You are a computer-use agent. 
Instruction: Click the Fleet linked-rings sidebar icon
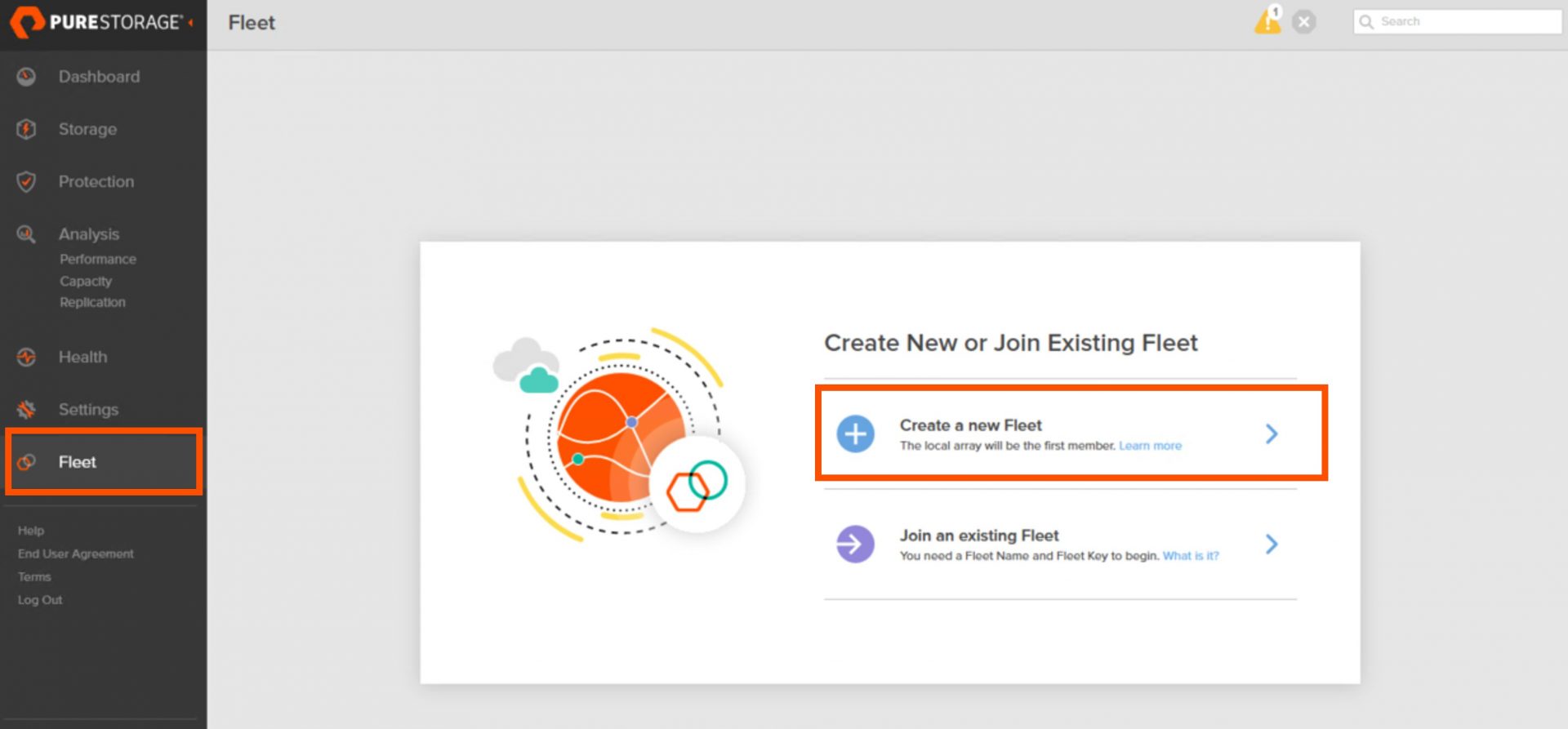(x=26, y=462)
